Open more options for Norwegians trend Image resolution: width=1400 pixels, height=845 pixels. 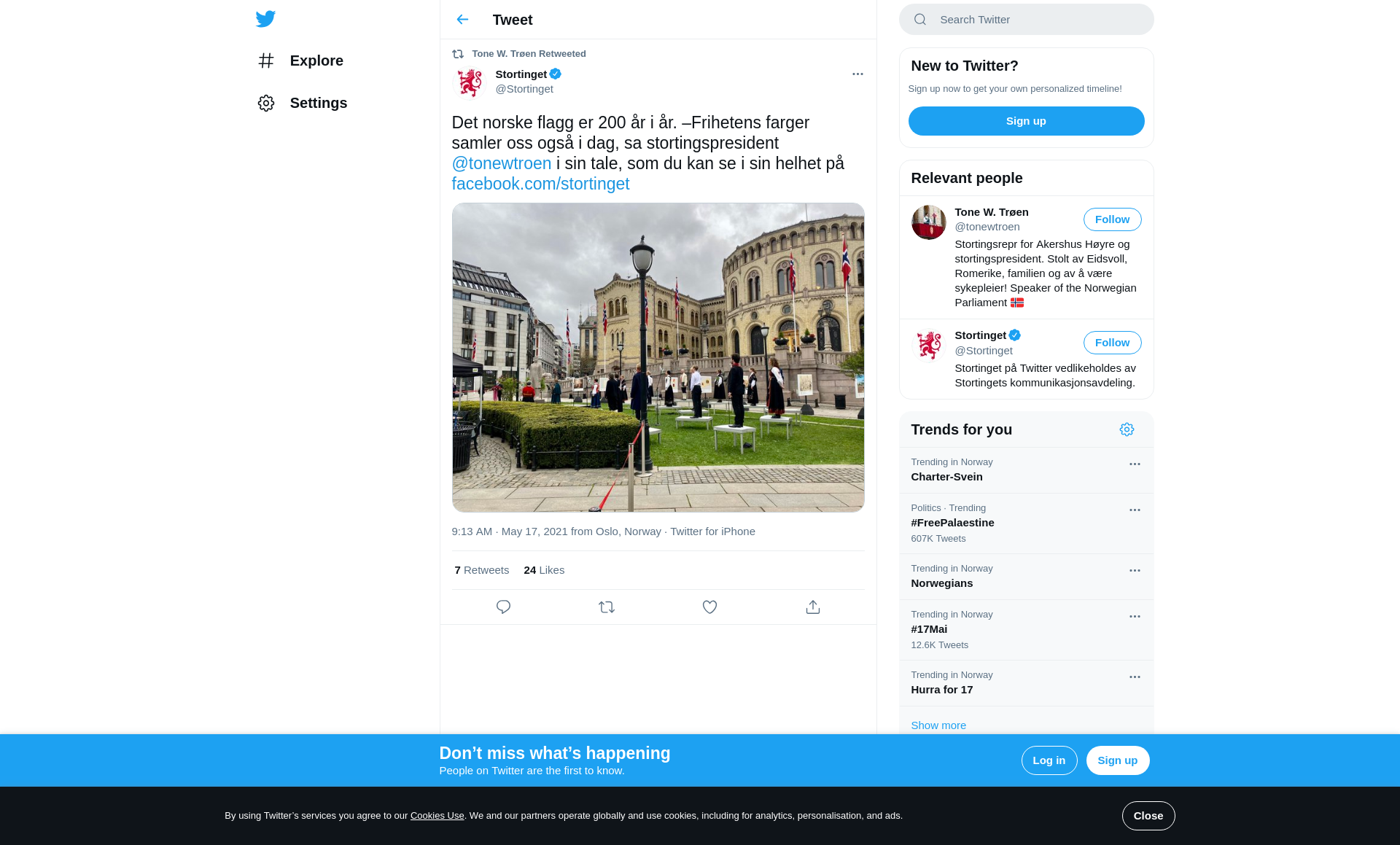coord(1135,571)
